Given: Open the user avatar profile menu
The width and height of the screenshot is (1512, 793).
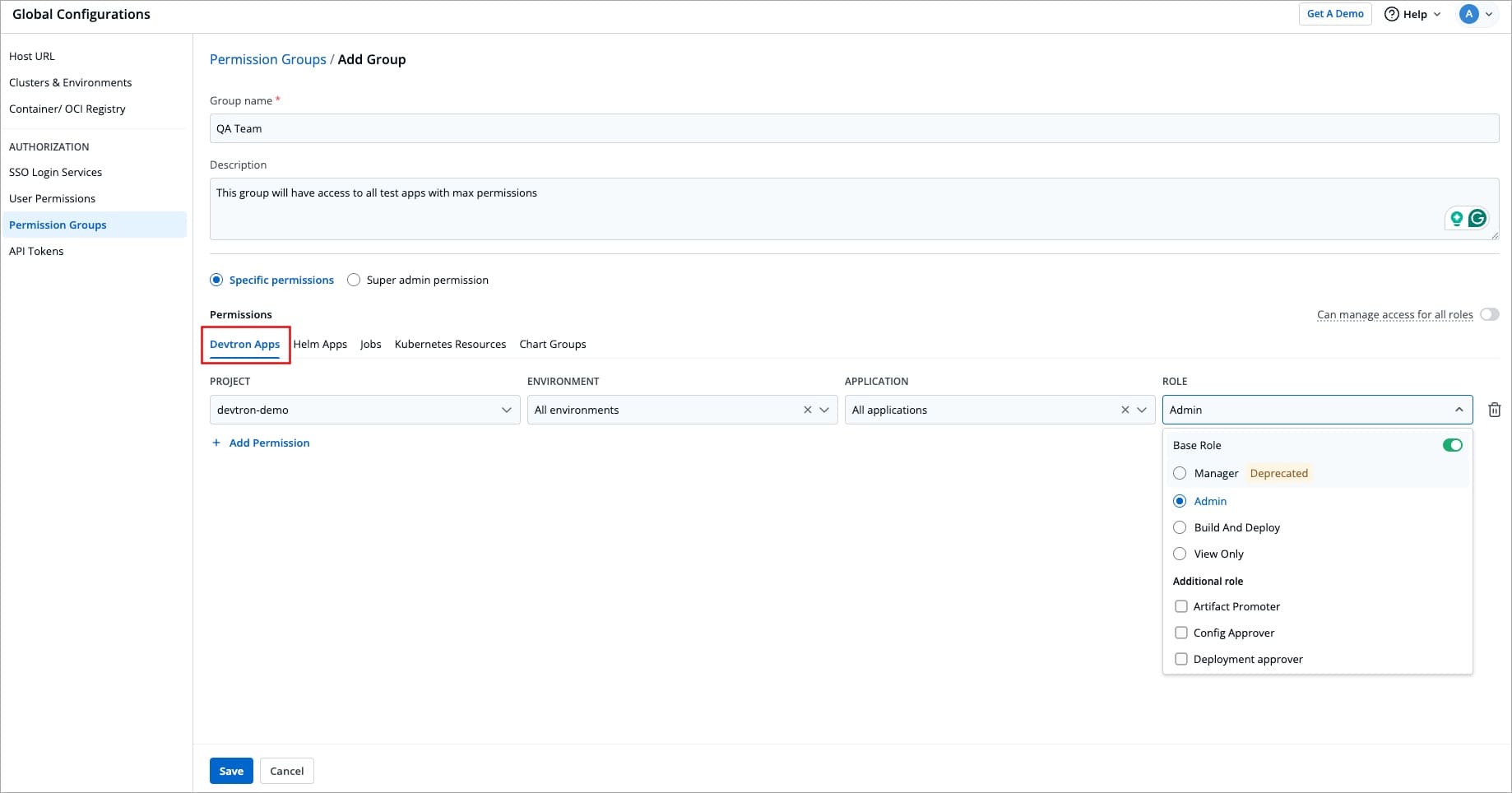Looking at the screenshot, I should point(1469,14).
